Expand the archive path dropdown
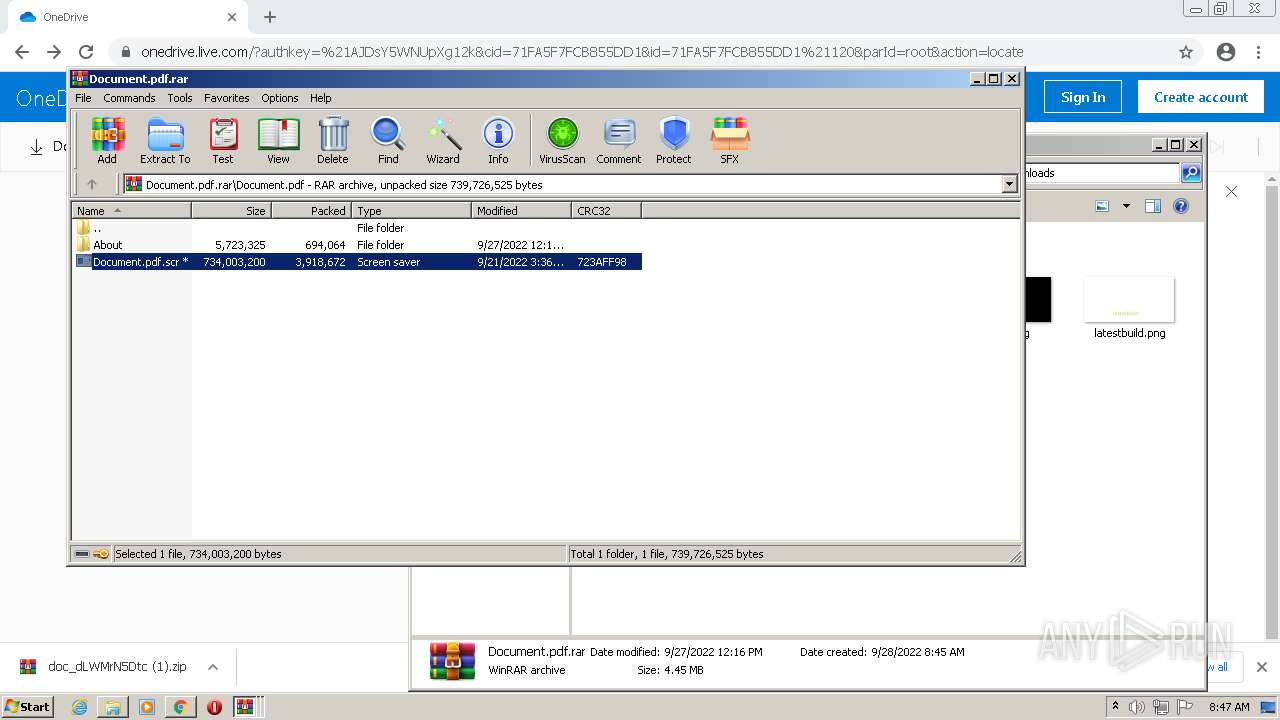The height and width of the screenshot is (720, 1280). (x=1009, y=184)
